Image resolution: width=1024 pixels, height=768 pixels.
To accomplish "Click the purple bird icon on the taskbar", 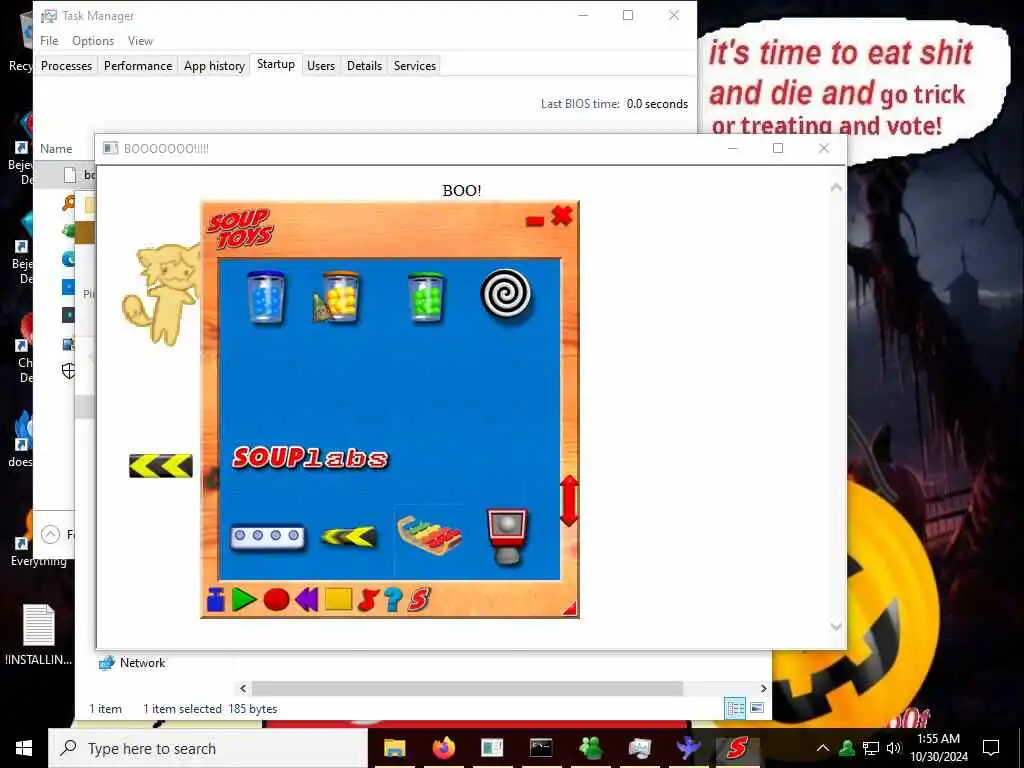I will pos(688,748).
